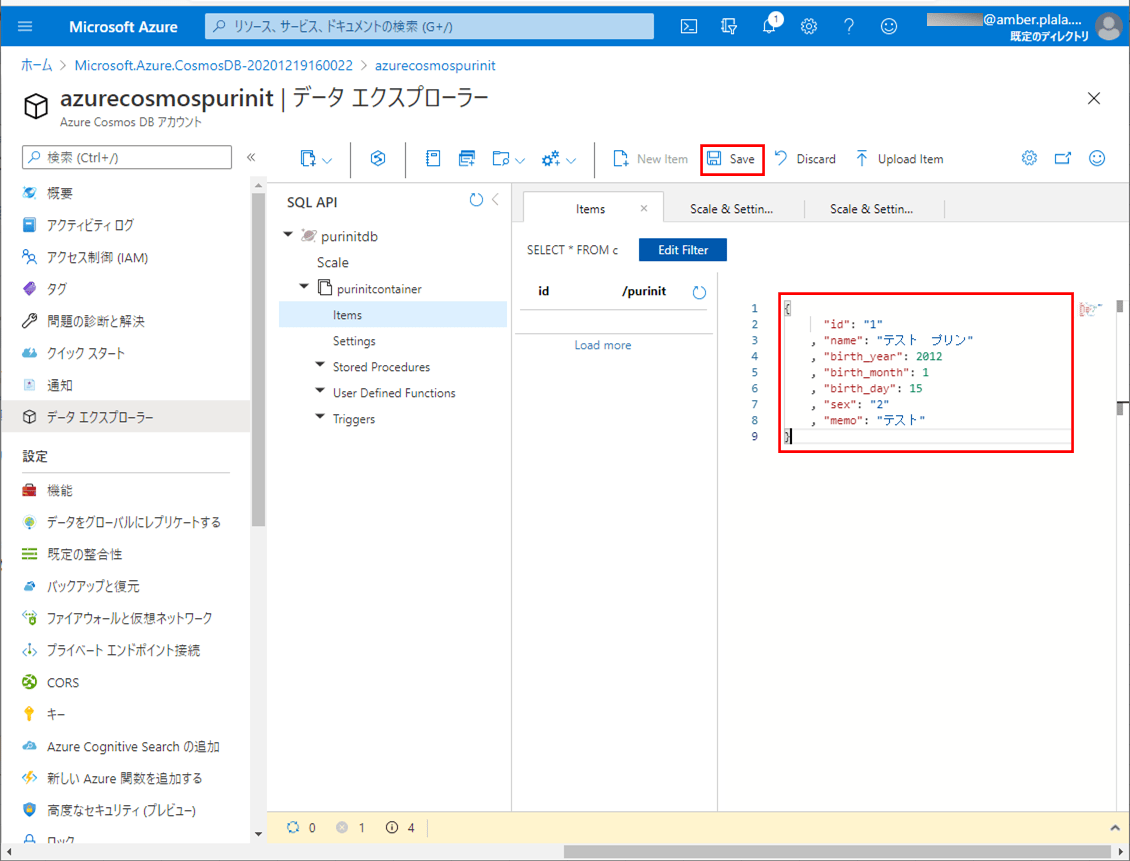The height and width of the screenshot is (861, 1130).
Task: Open New Container dropdown arrow
Action: [x=327, y=160]
